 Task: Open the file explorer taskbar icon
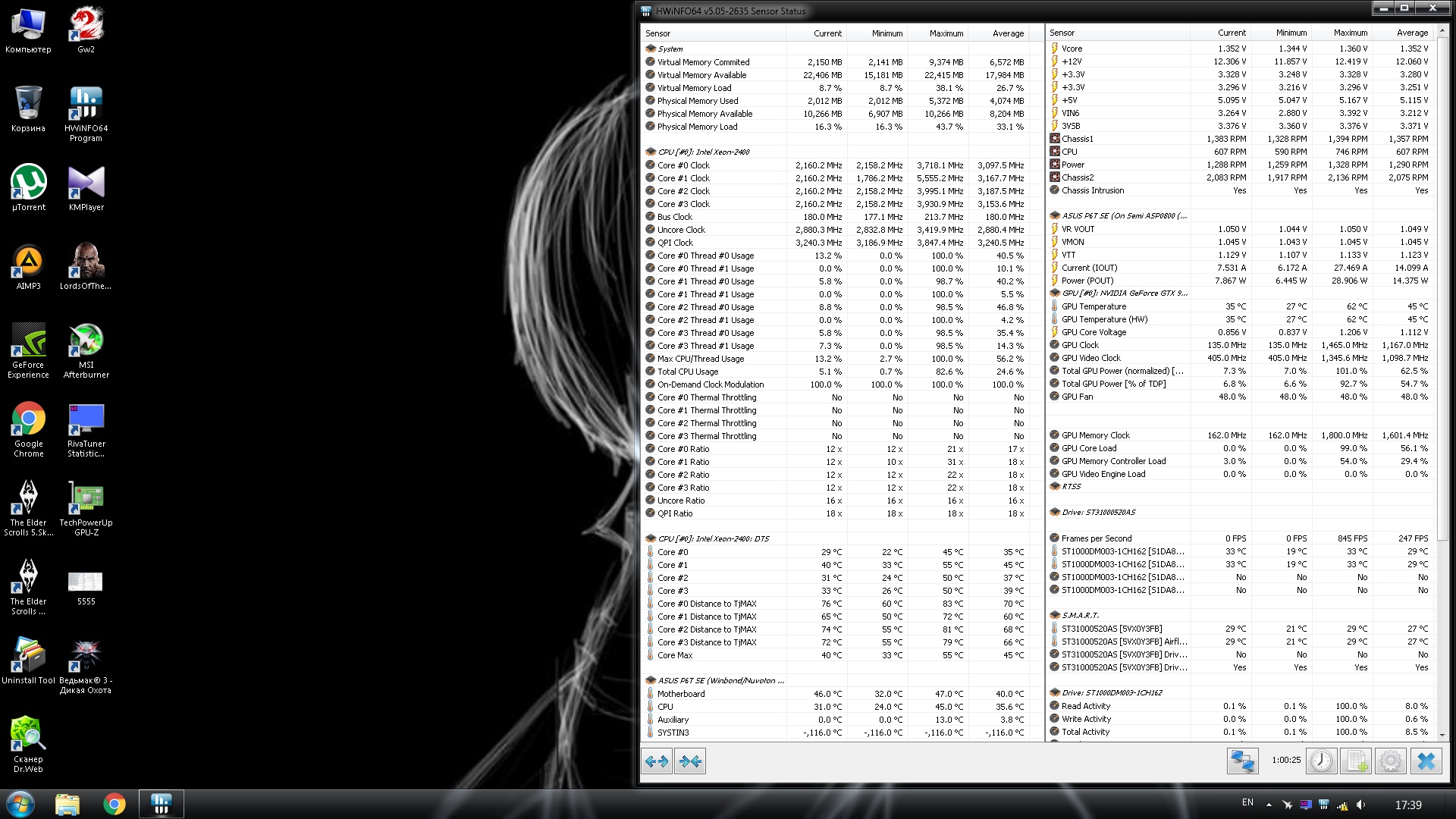[67, 804]
